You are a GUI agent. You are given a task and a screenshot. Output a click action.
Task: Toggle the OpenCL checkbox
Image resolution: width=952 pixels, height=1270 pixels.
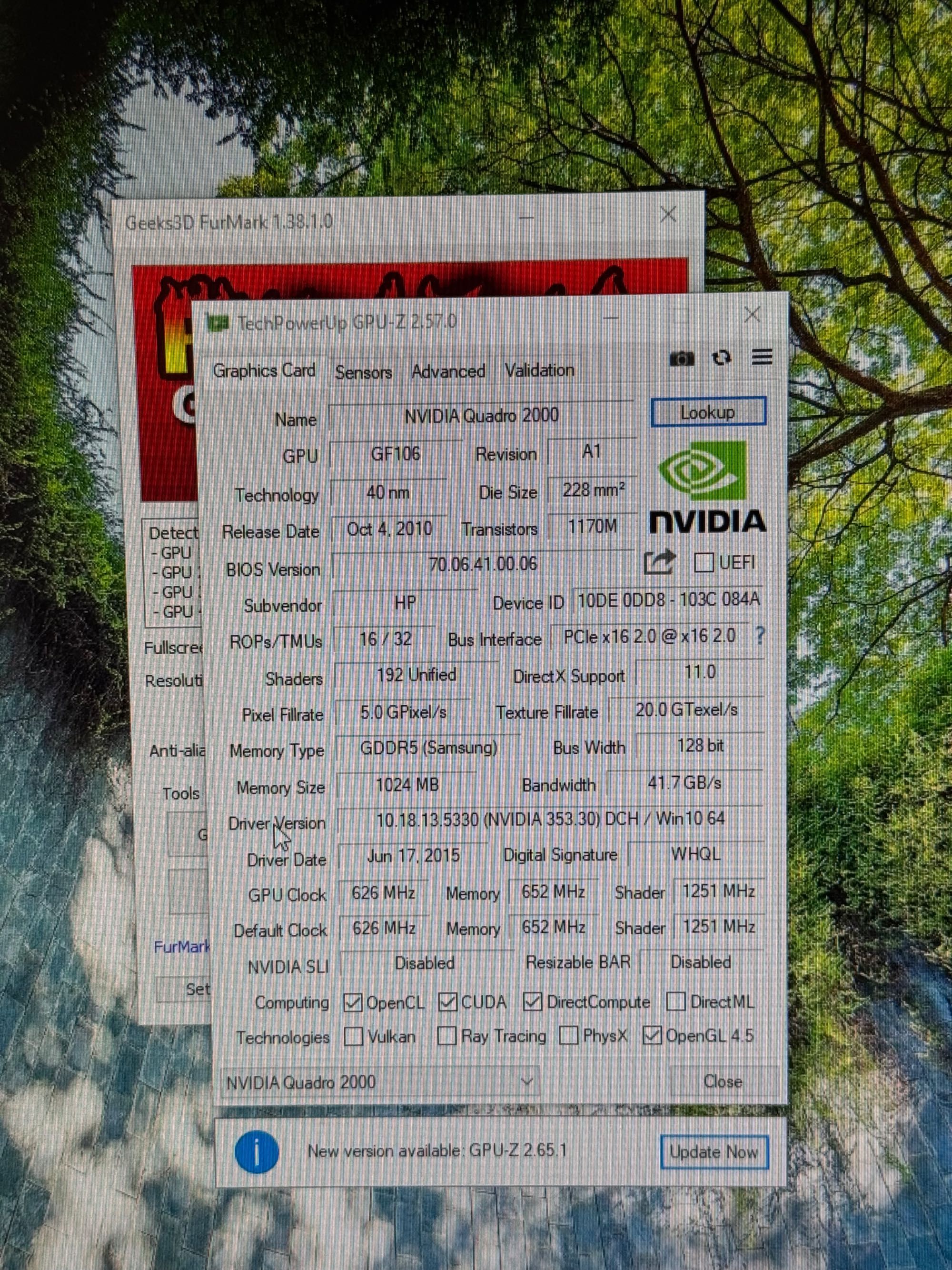(352, 1002)
